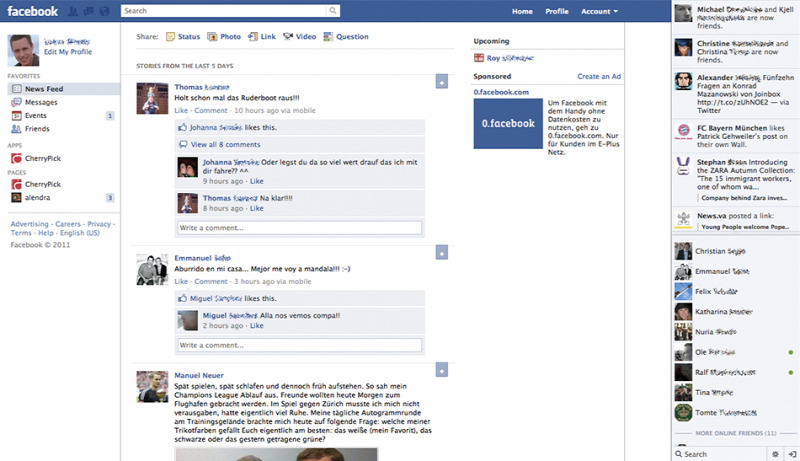Select Events in Favorites sidebar
Image resolution: width=800 pixels, height=461 pixels.
(36, 116)
